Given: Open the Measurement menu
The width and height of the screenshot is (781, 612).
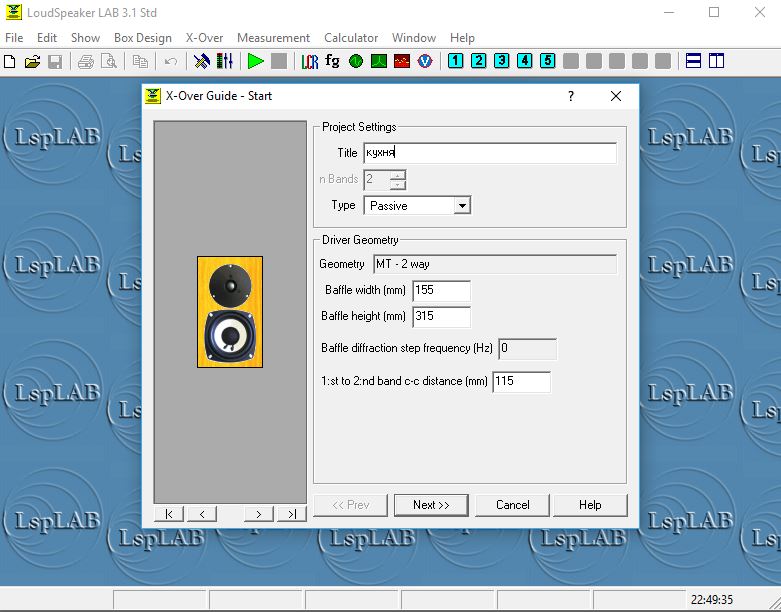Looking at the screenshot, I should (x=273, y=38).
